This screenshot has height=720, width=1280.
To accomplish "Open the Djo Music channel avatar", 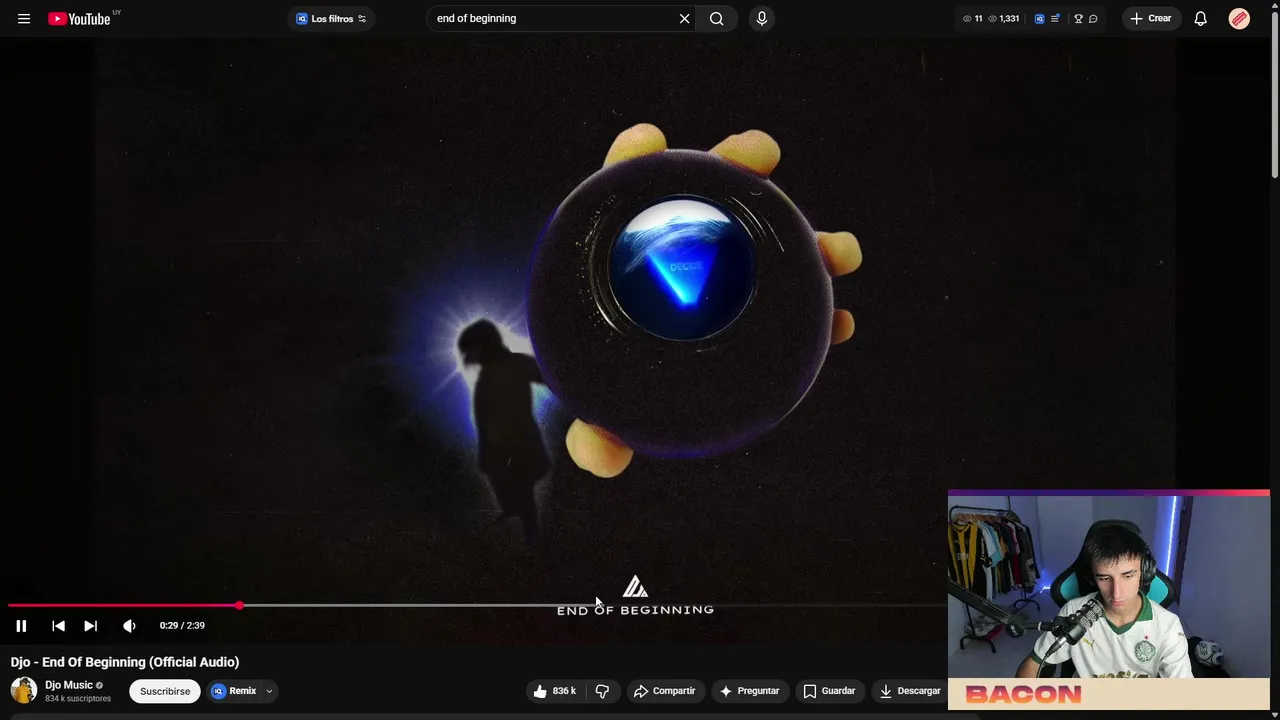I will 24,690.
